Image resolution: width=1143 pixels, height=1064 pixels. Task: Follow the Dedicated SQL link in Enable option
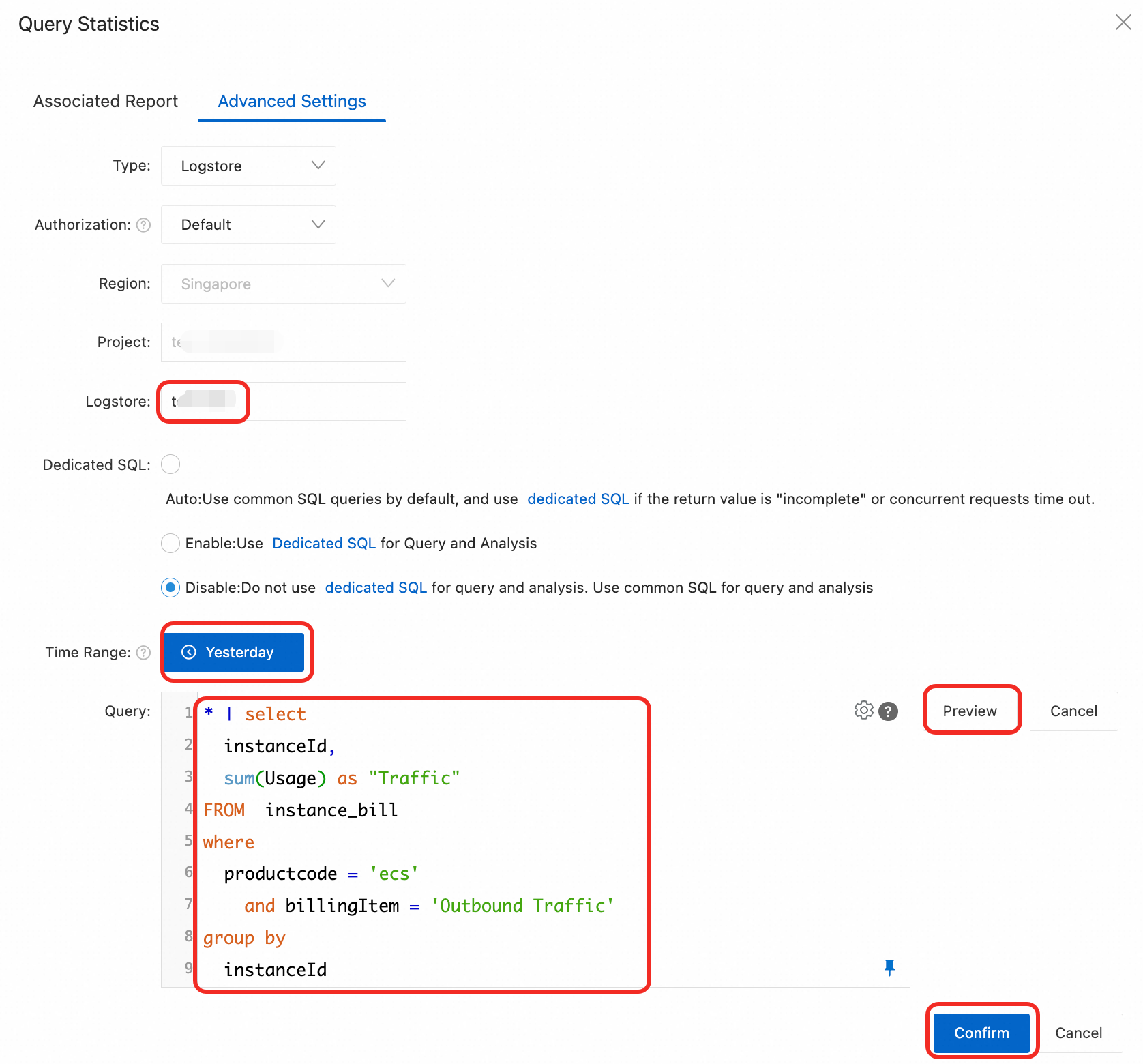pyautogui.click(x=324, y=543)
